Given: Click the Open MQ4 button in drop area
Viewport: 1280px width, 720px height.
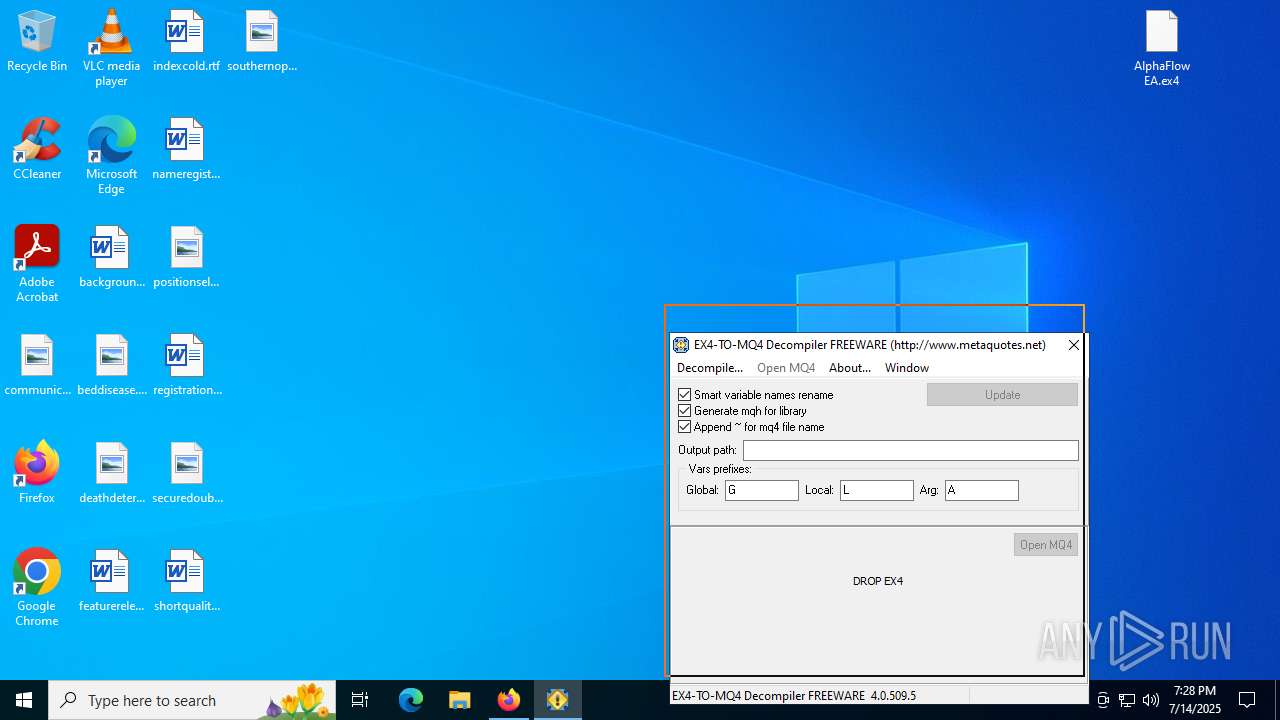Looking at the screenshot, I should point(1046,545).
